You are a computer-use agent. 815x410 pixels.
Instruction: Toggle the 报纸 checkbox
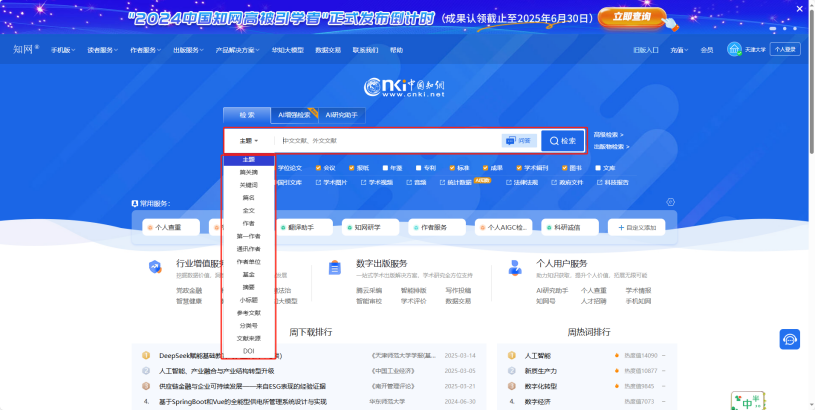click(351, 168)
